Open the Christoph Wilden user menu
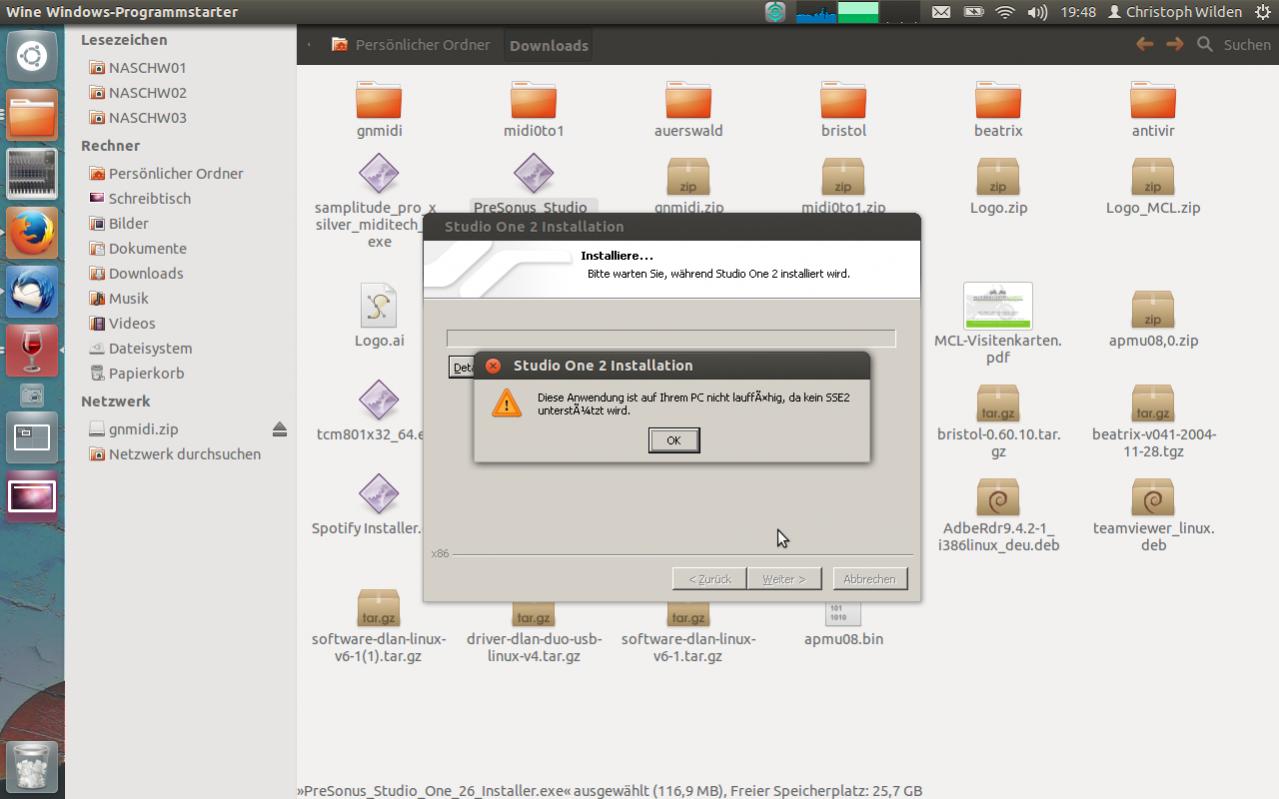1279x799 pixels. [1175, 12]
